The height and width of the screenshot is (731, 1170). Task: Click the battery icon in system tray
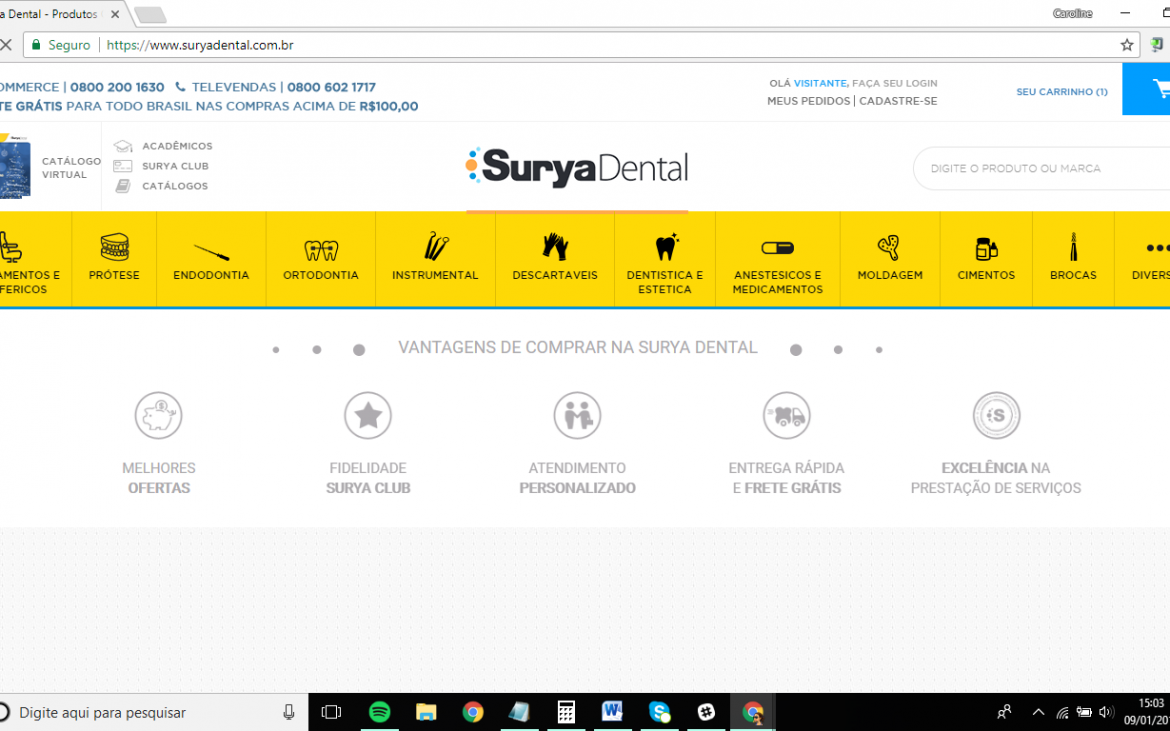[x=1084, y=712]
